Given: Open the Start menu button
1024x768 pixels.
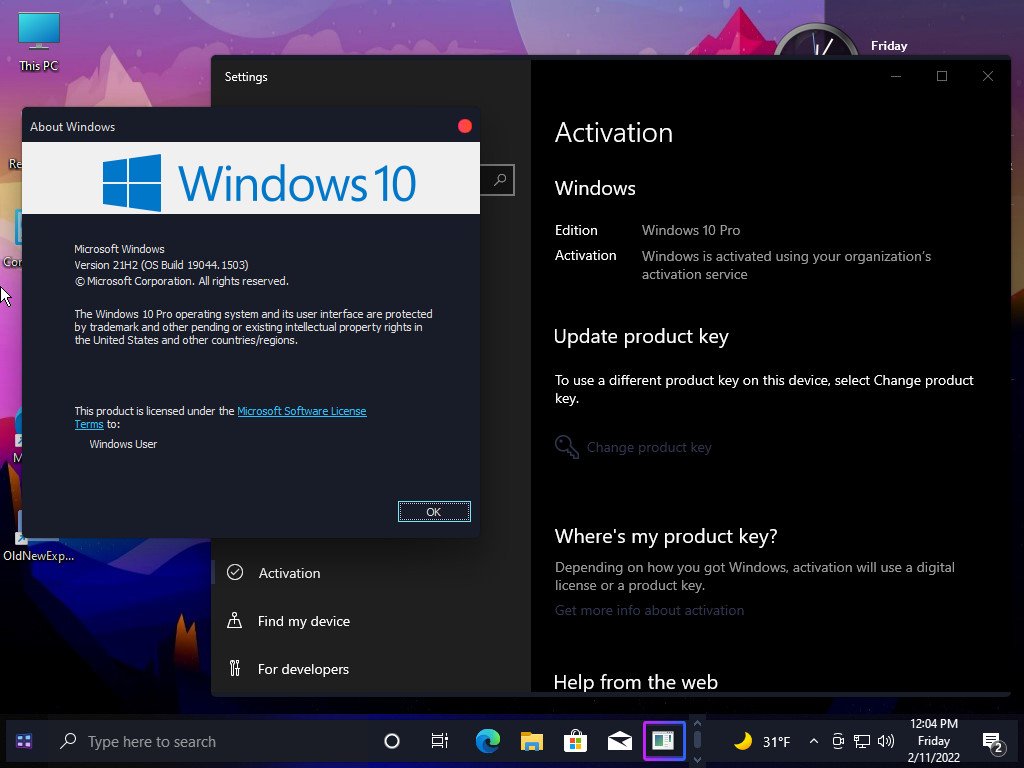Looking at the screenshot, I should pyautogui.click(x=24, y=741).
